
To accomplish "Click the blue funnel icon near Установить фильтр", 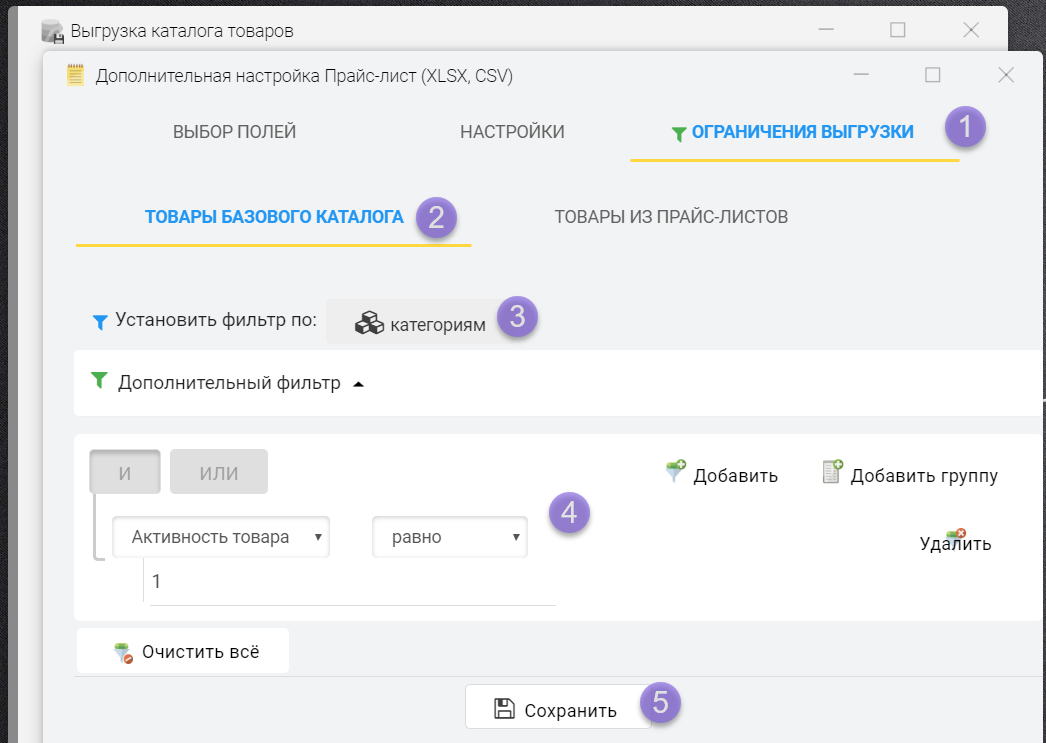I will [98, 321].
